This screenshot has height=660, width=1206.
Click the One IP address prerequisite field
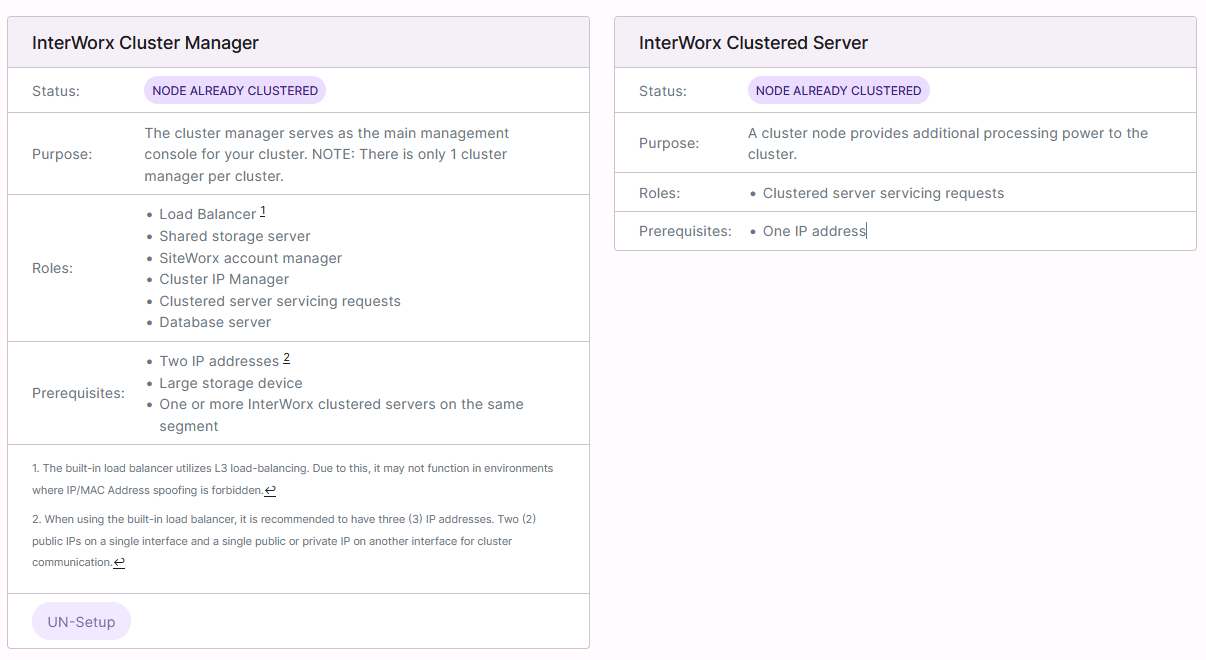coord(811,230)
